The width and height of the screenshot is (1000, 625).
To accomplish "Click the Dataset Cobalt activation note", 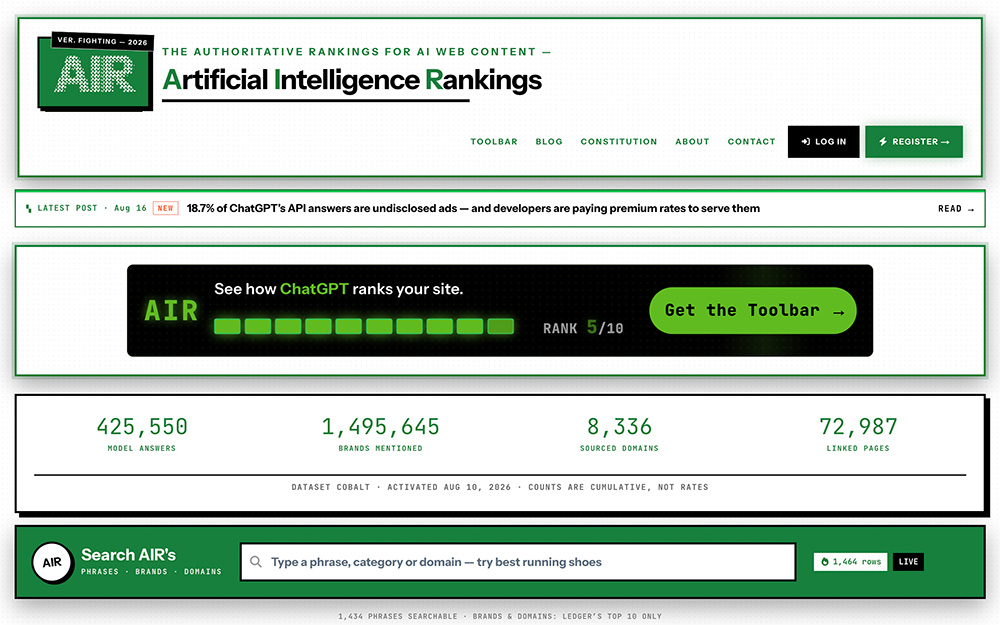I will point(500,487).
